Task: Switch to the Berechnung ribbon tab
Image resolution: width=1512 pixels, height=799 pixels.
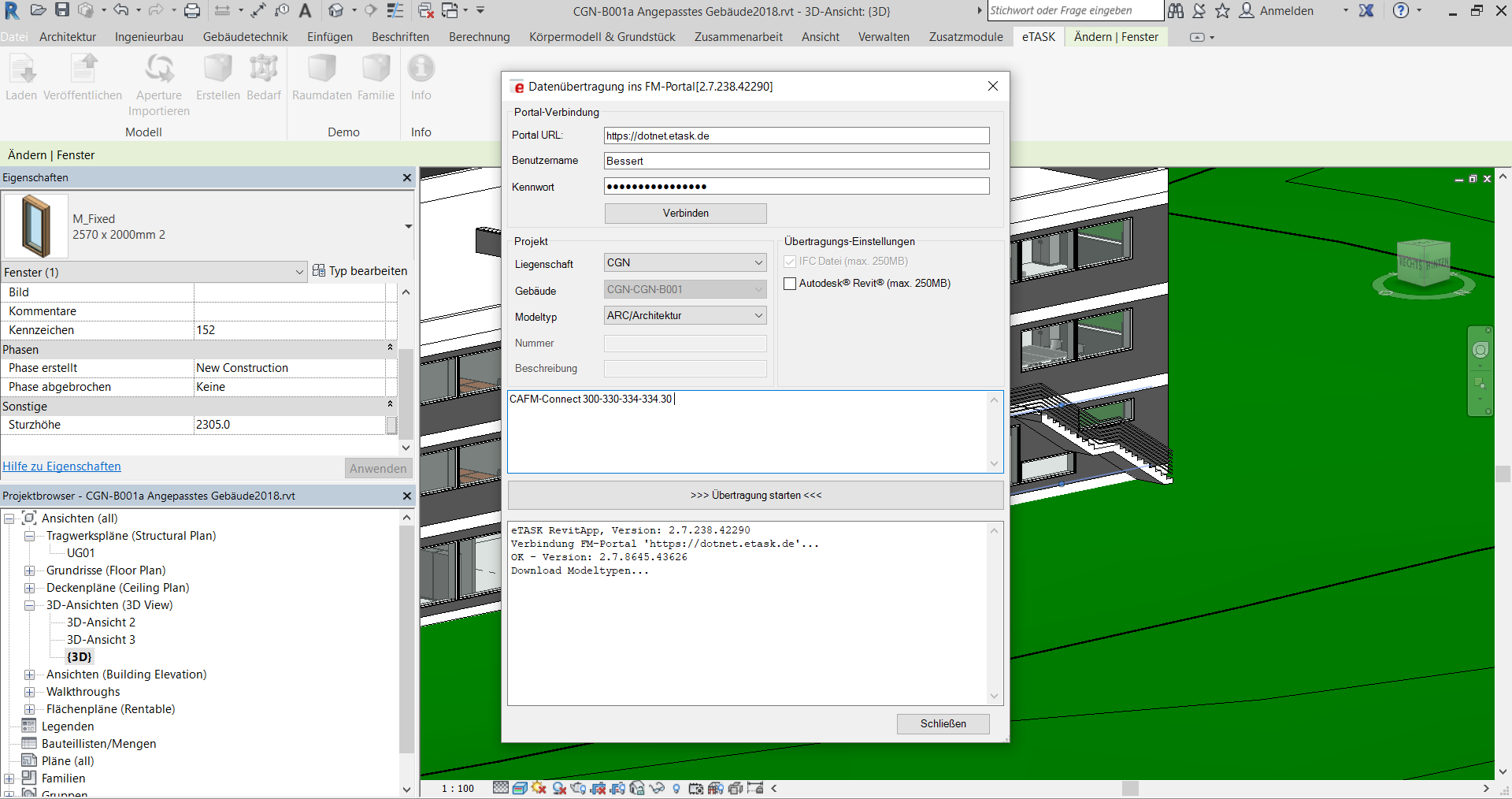Action: 479,37
